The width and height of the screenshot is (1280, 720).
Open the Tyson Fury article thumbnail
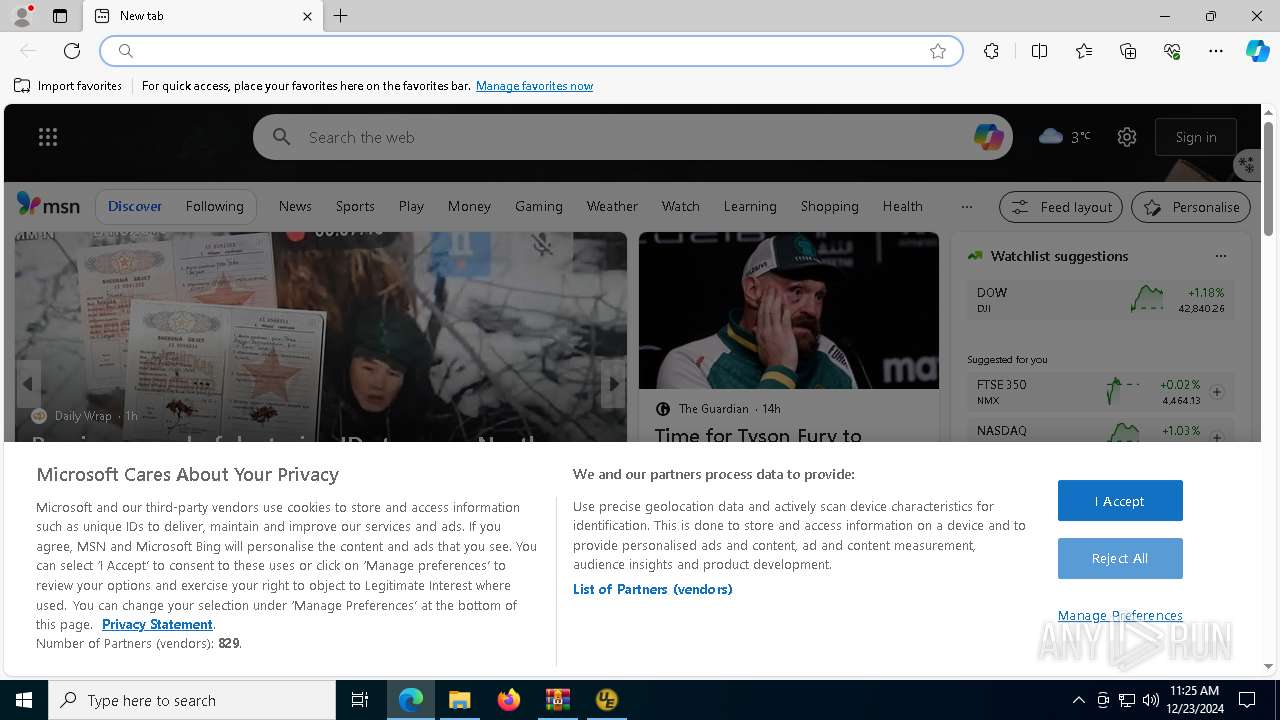pos(789,310)
